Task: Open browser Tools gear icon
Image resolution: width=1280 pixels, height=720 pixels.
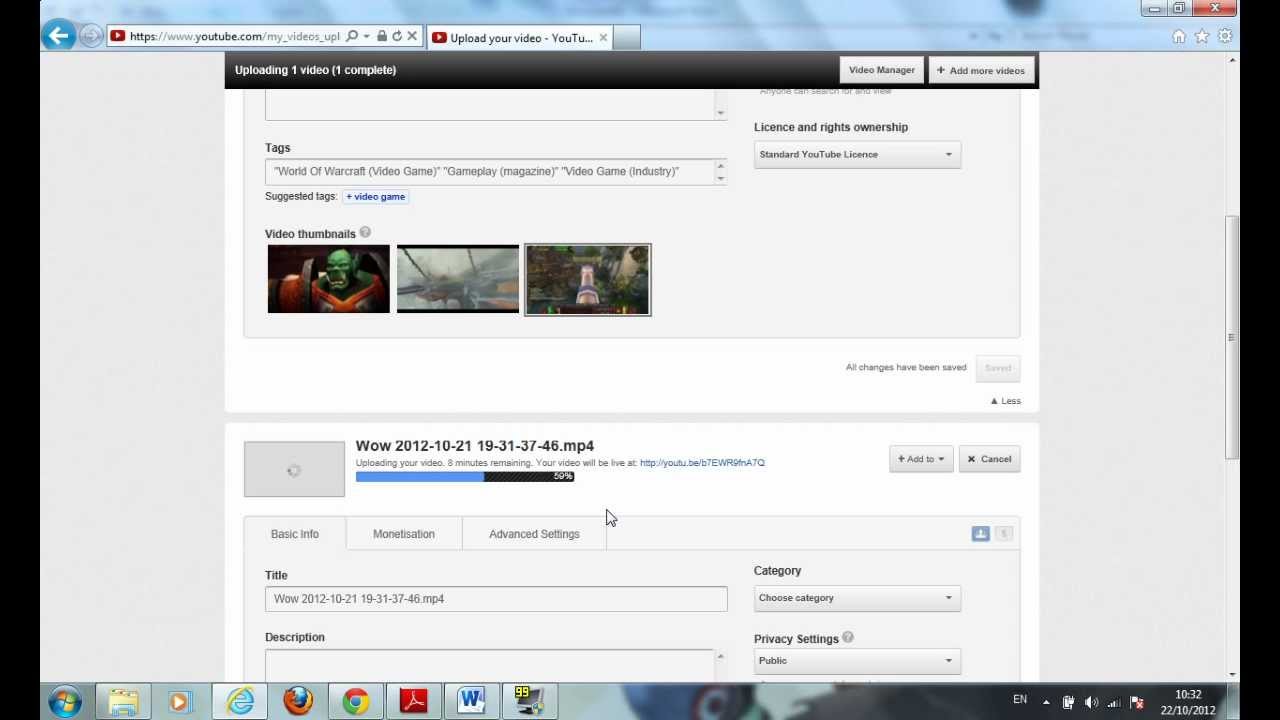Action: tap(1225, 37)
